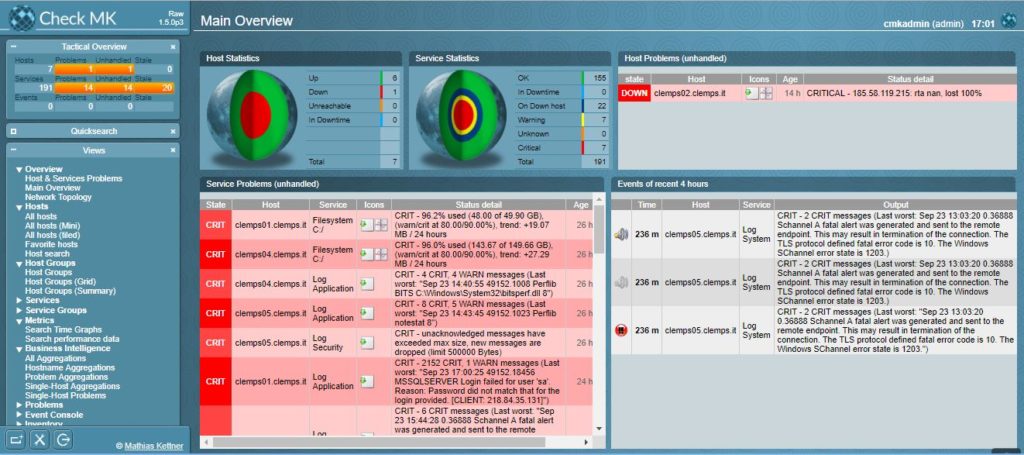
Task: Expand the Event Console tree section
Action: pos(19,415)
